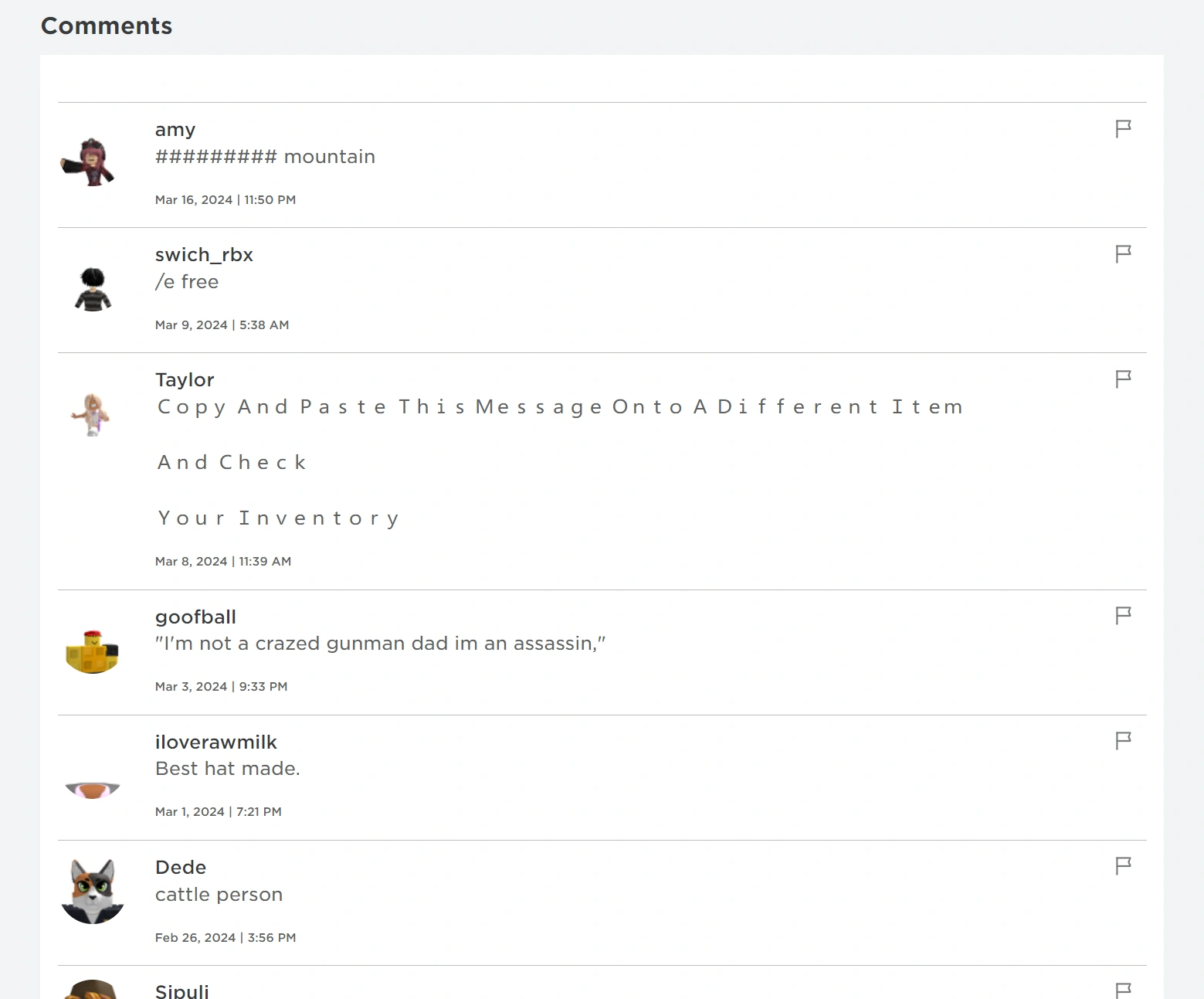Open amy's profile via username link
This screenshot has width=1204, height=999.
pyautogui.click(x=175, y=130)
